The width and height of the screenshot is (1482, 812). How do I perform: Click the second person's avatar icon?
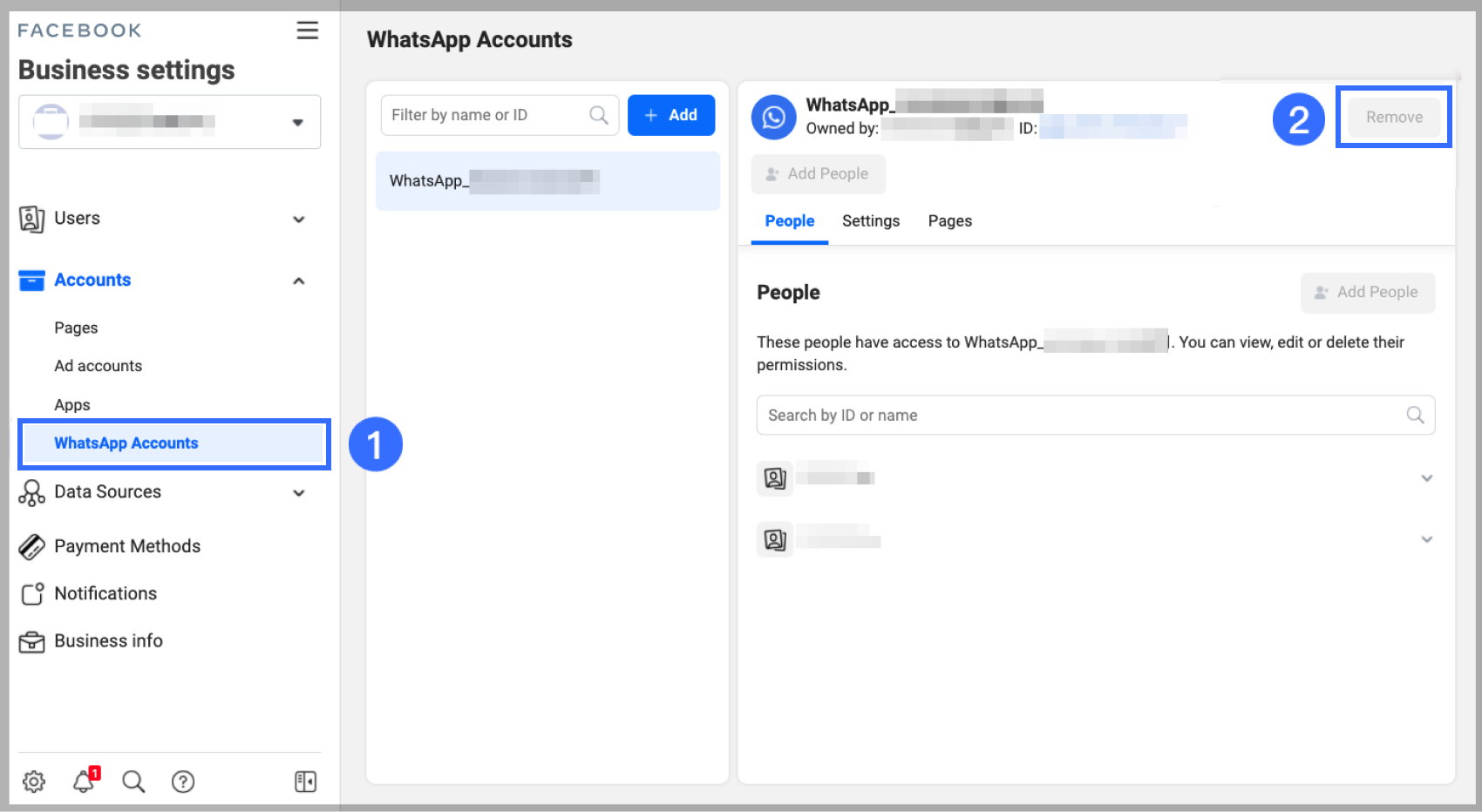775,539
